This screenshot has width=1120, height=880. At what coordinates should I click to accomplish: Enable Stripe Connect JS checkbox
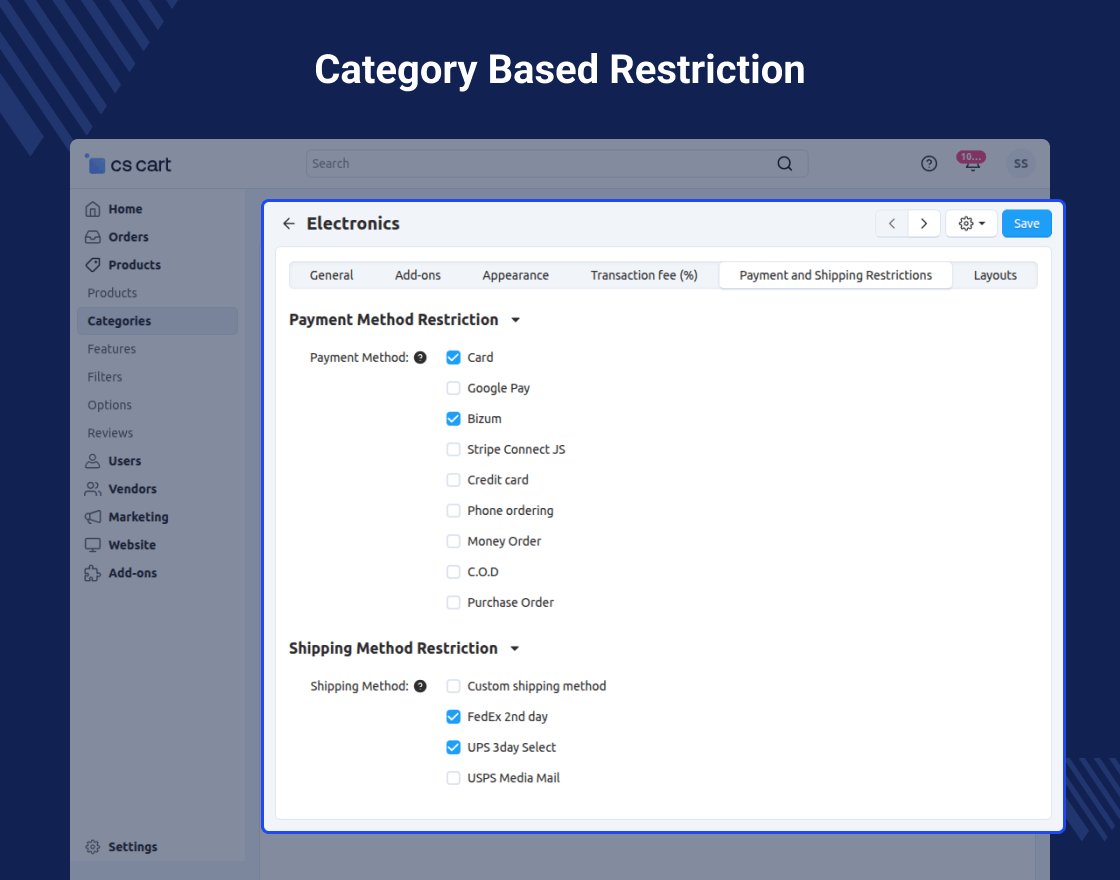point(453,449)
